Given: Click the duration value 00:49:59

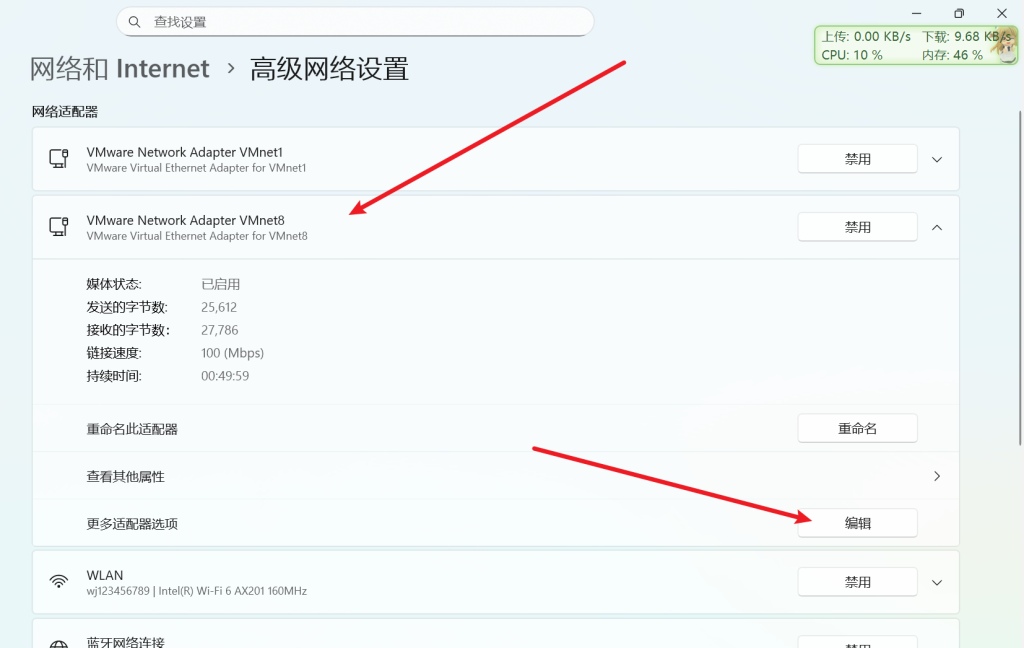Looking at the screenshot, I should pyautogui.click(x=225, y=376).
